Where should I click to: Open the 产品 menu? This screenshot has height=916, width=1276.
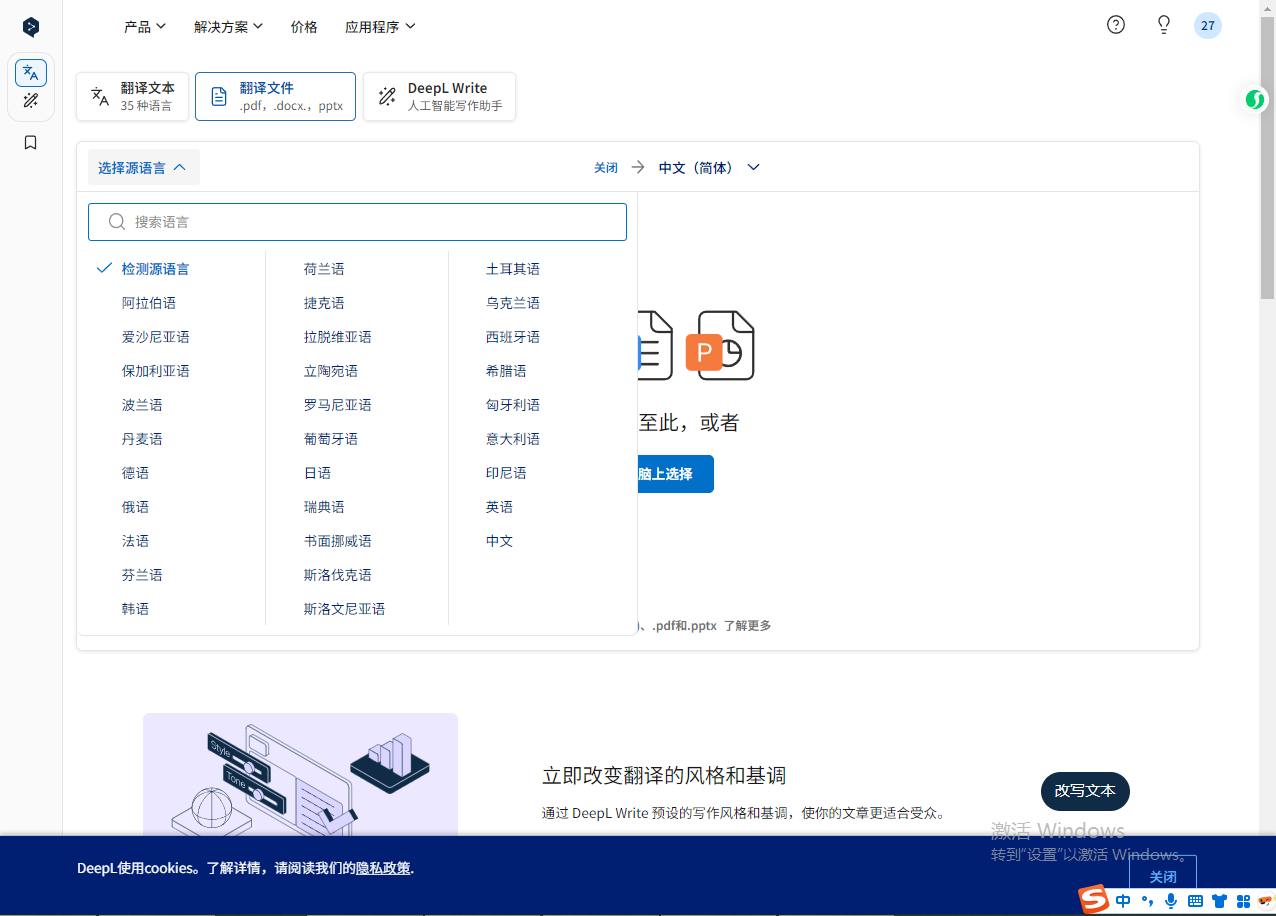click(x=145, y=27)
